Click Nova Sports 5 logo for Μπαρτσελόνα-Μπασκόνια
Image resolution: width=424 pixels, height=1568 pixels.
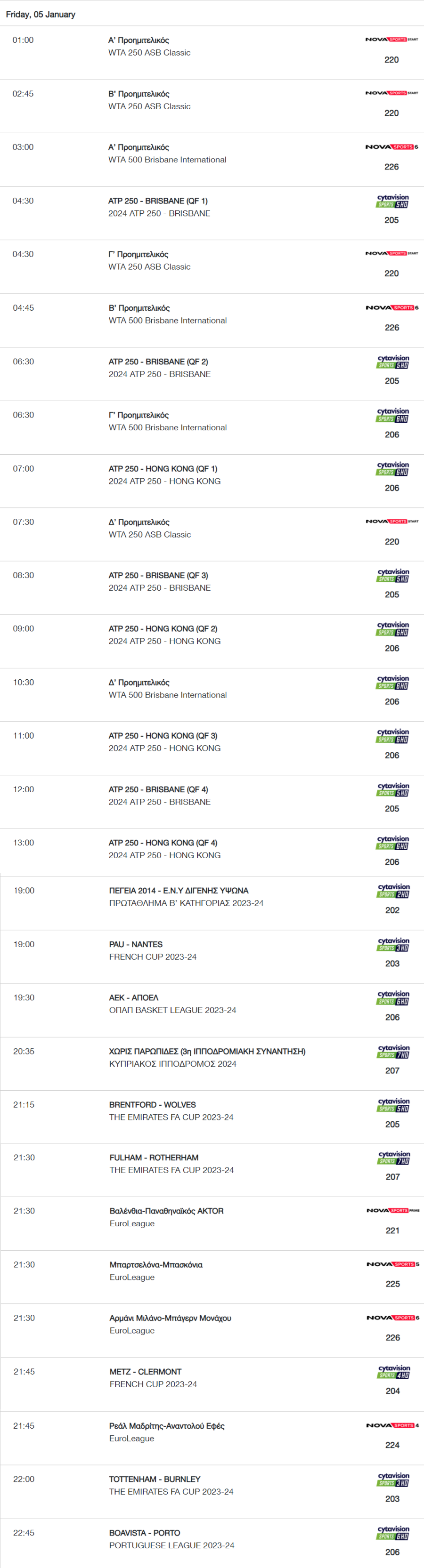[393, 1263]
